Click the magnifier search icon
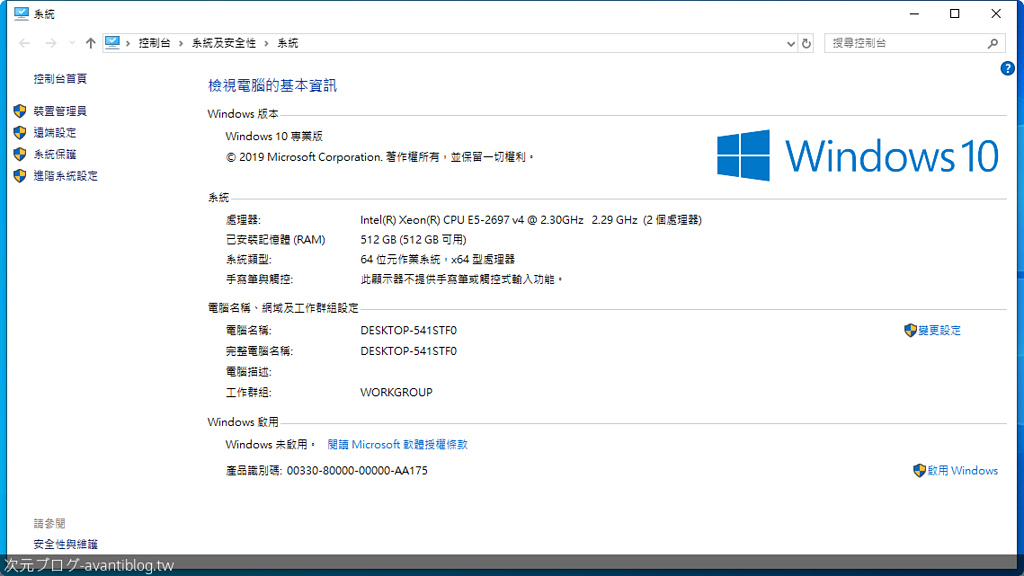The width and height of the screenshot is (1024, 576). [993, 43]
